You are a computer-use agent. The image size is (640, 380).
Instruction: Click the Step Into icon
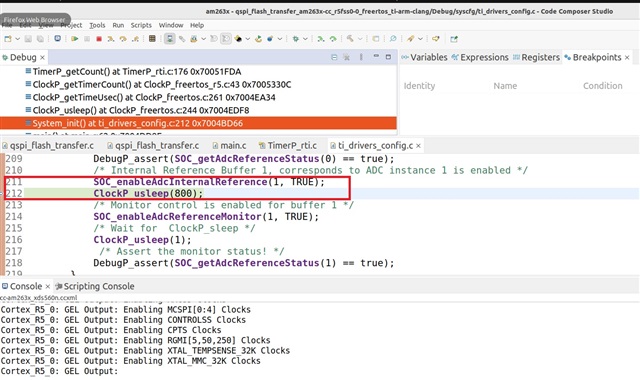(x=111, y=39)
